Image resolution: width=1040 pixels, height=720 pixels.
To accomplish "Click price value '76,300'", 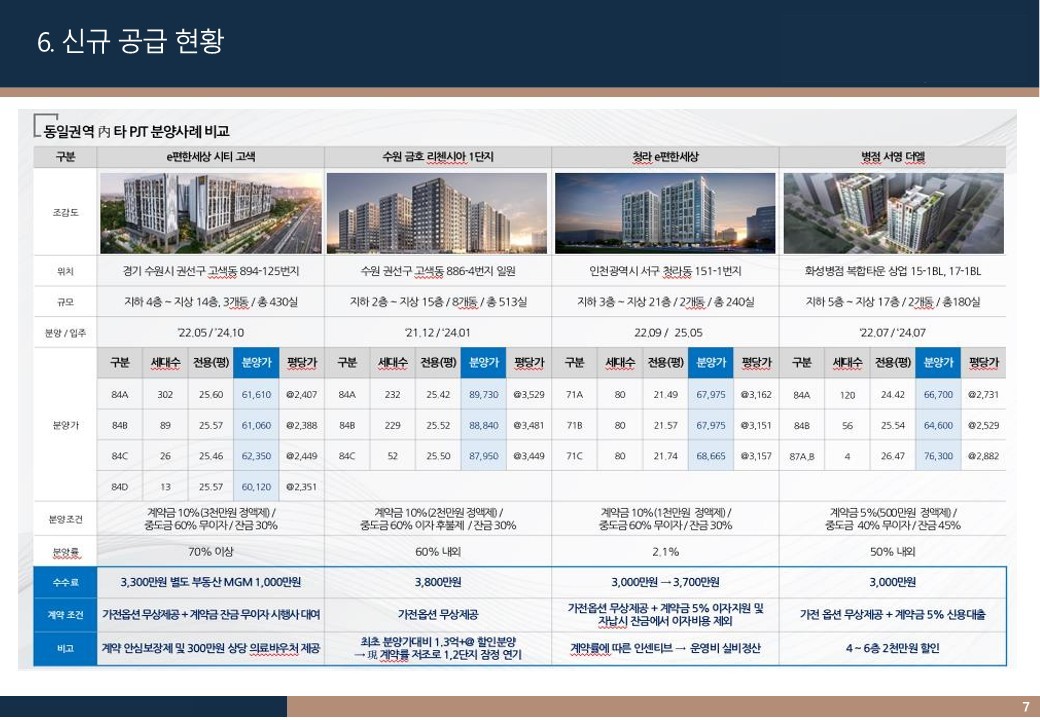I will pos(939,456).
